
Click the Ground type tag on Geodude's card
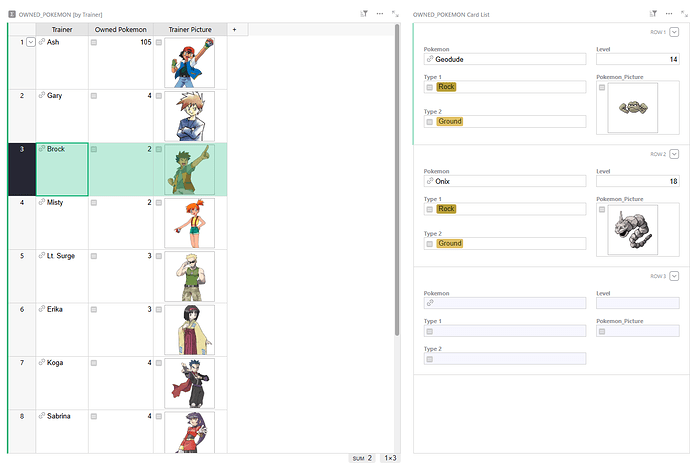click(x=450, y=121)
